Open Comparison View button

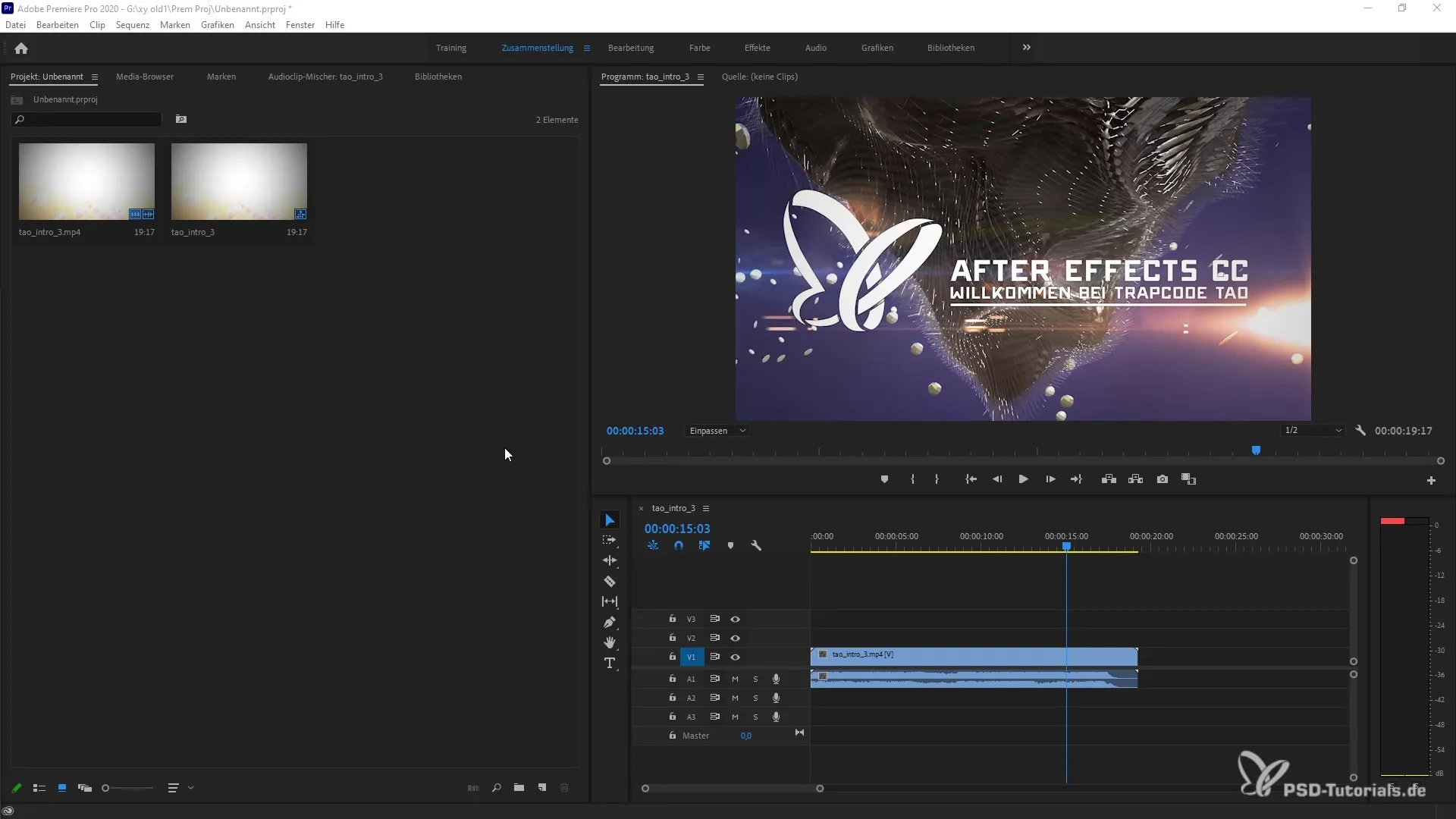pyautogui.click(x=1189, y=479)
